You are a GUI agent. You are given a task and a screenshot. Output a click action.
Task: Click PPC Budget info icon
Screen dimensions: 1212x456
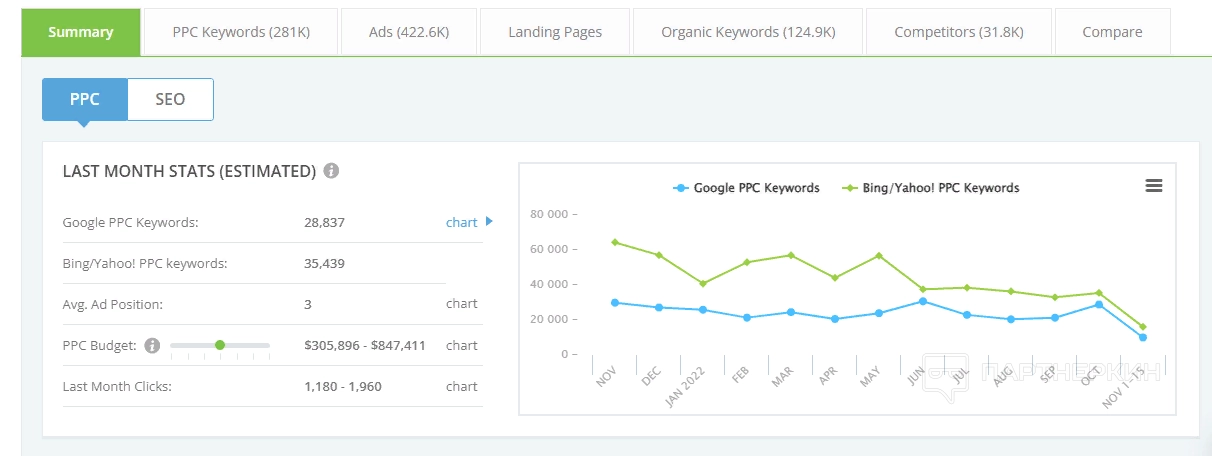click(152, 345)
